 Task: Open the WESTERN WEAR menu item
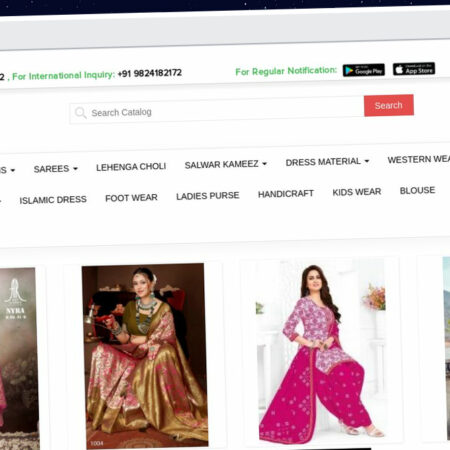419,159
